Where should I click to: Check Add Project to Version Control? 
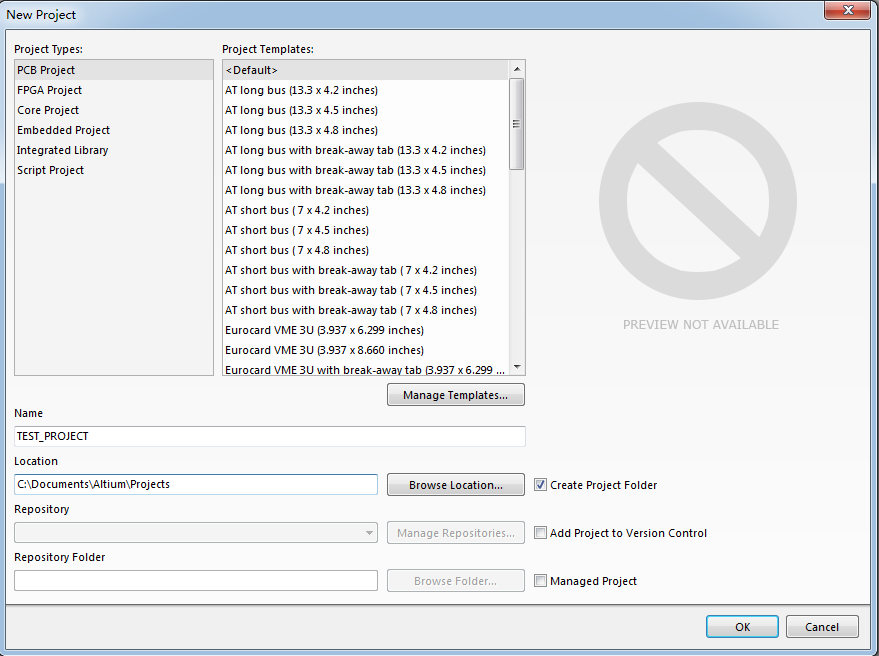click(x=541, y=533)
